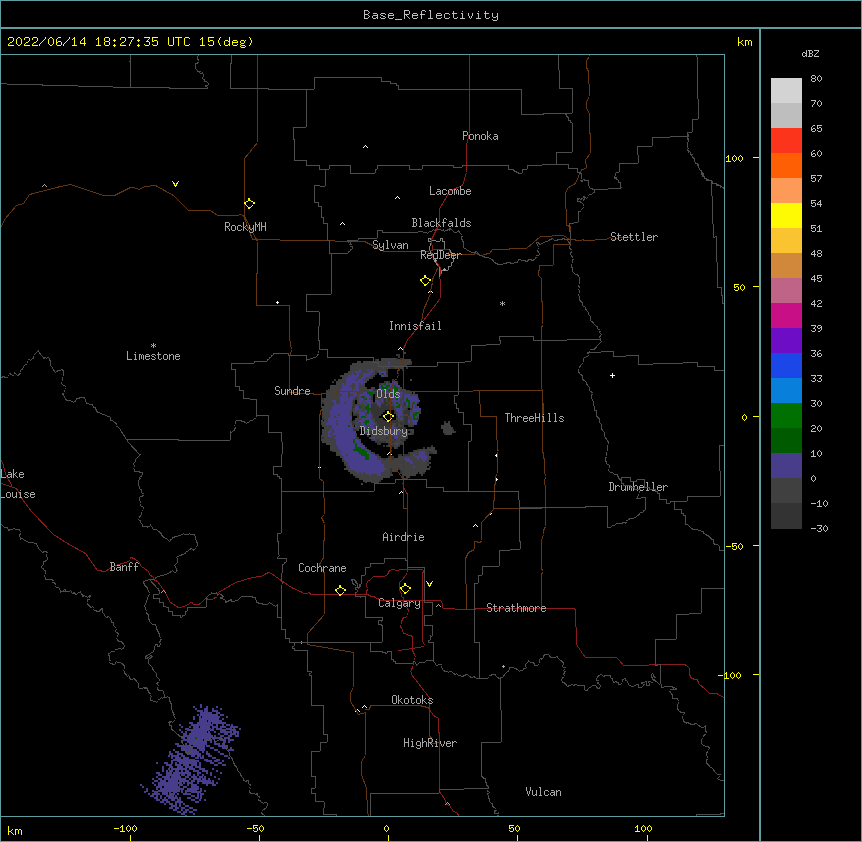Click the Drumheller label
This screenshot has width=862, height=842.
pos(638,487)
